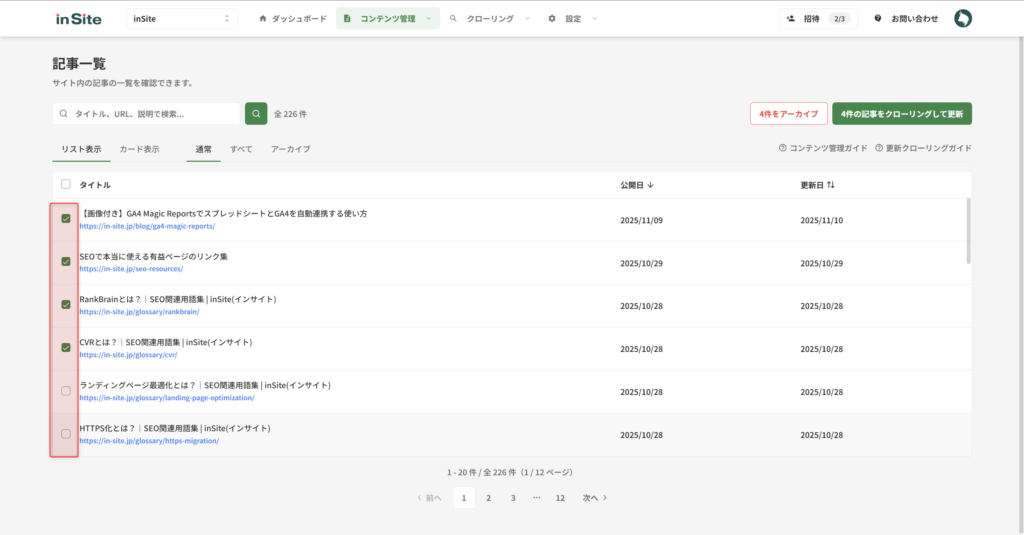
Task: Click the content management document icon
Action: pos(347,19)
